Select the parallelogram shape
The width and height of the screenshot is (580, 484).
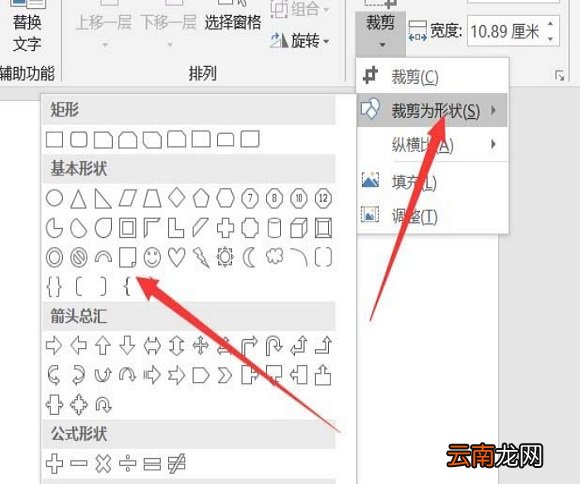coord(128,198)
